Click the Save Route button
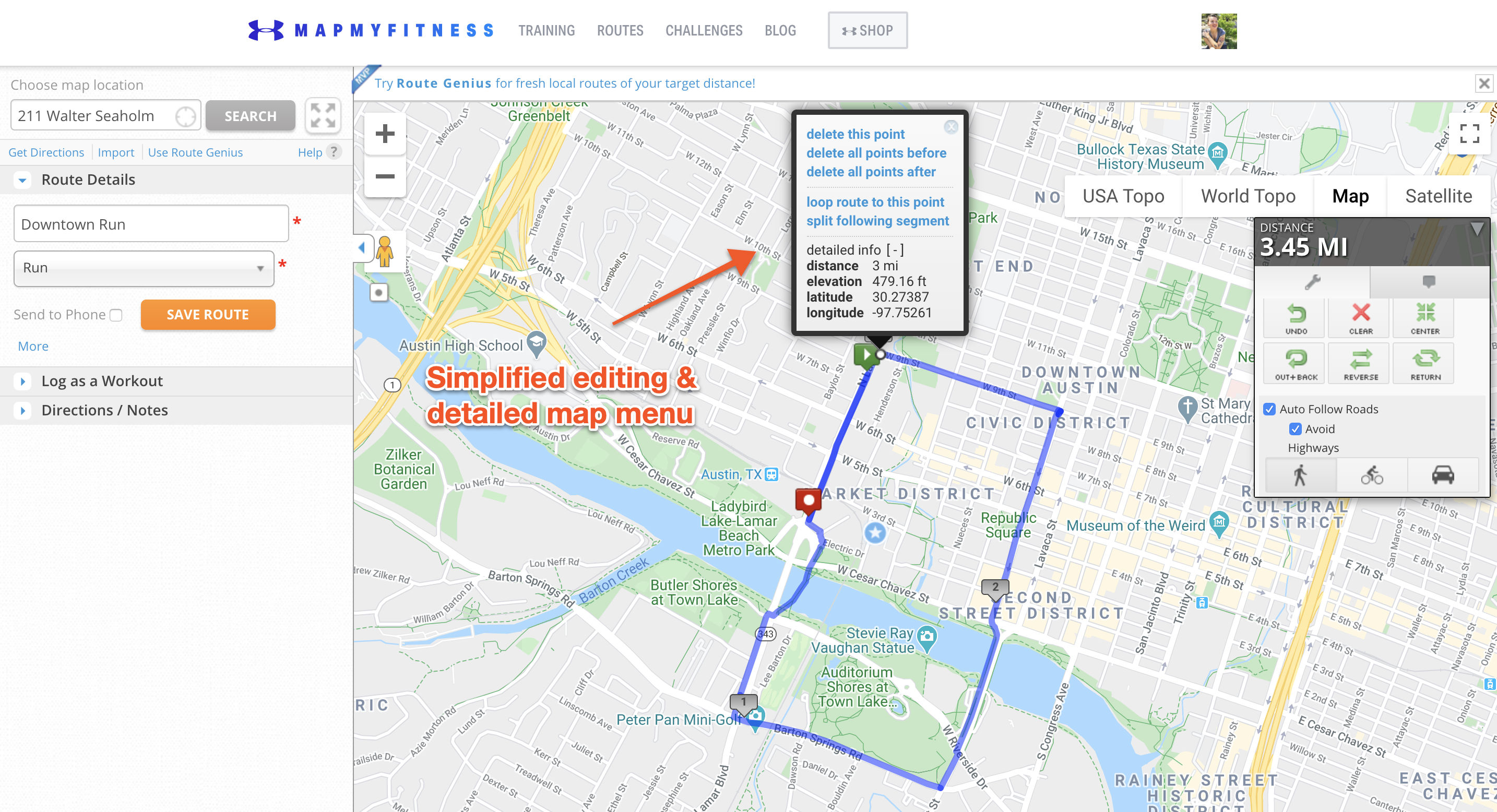Image resolution: width=1497 pixels, height=812 pixels. [207, 315]
